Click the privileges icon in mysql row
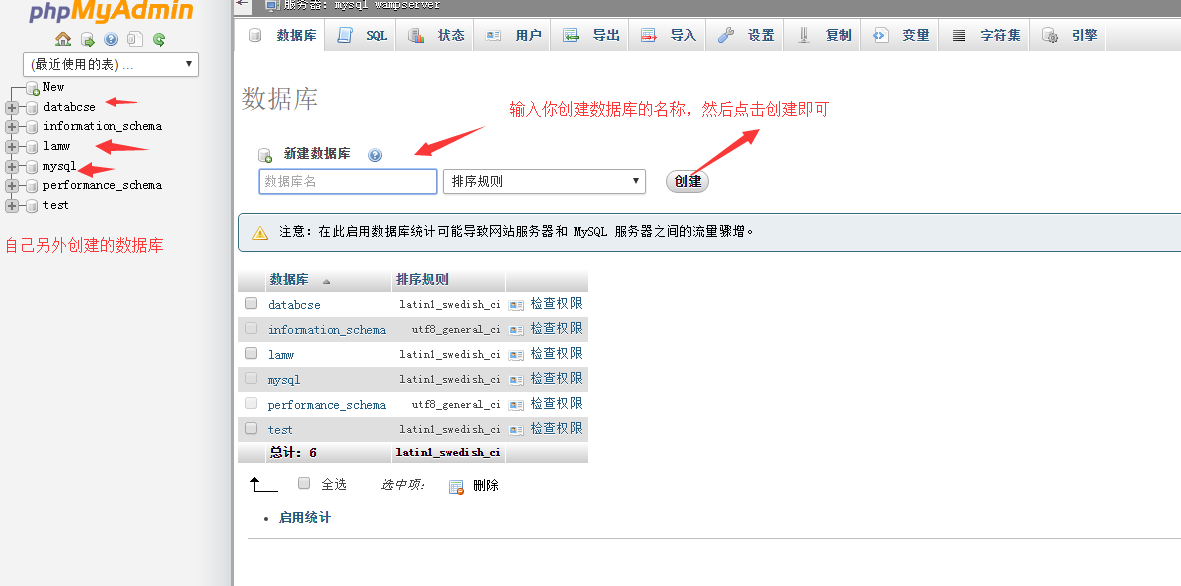The width and height of the screenshot is (1181, 586). point(516,380)
